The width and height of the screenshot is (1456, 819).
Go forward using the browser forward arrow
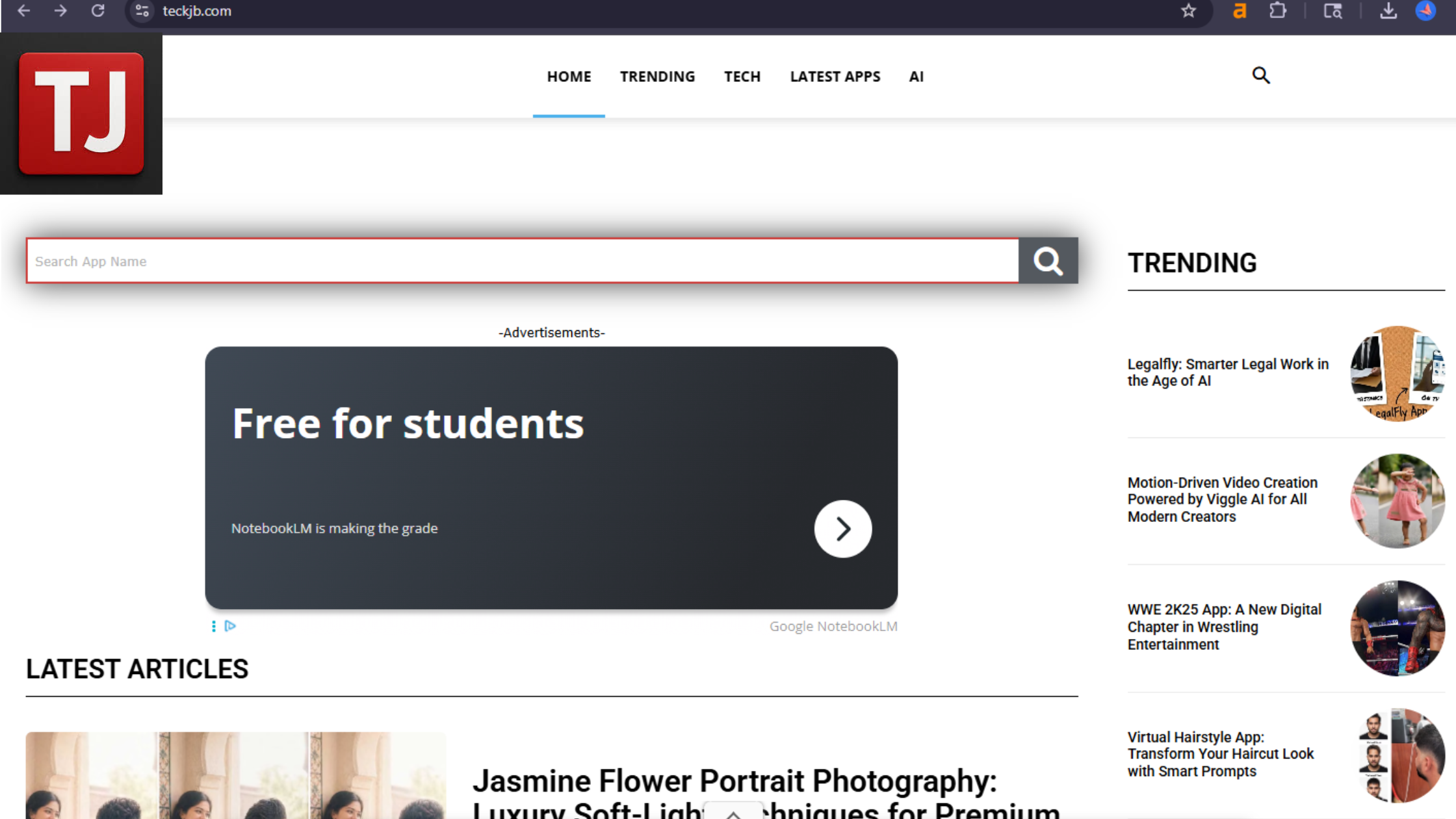click(60, 11)
